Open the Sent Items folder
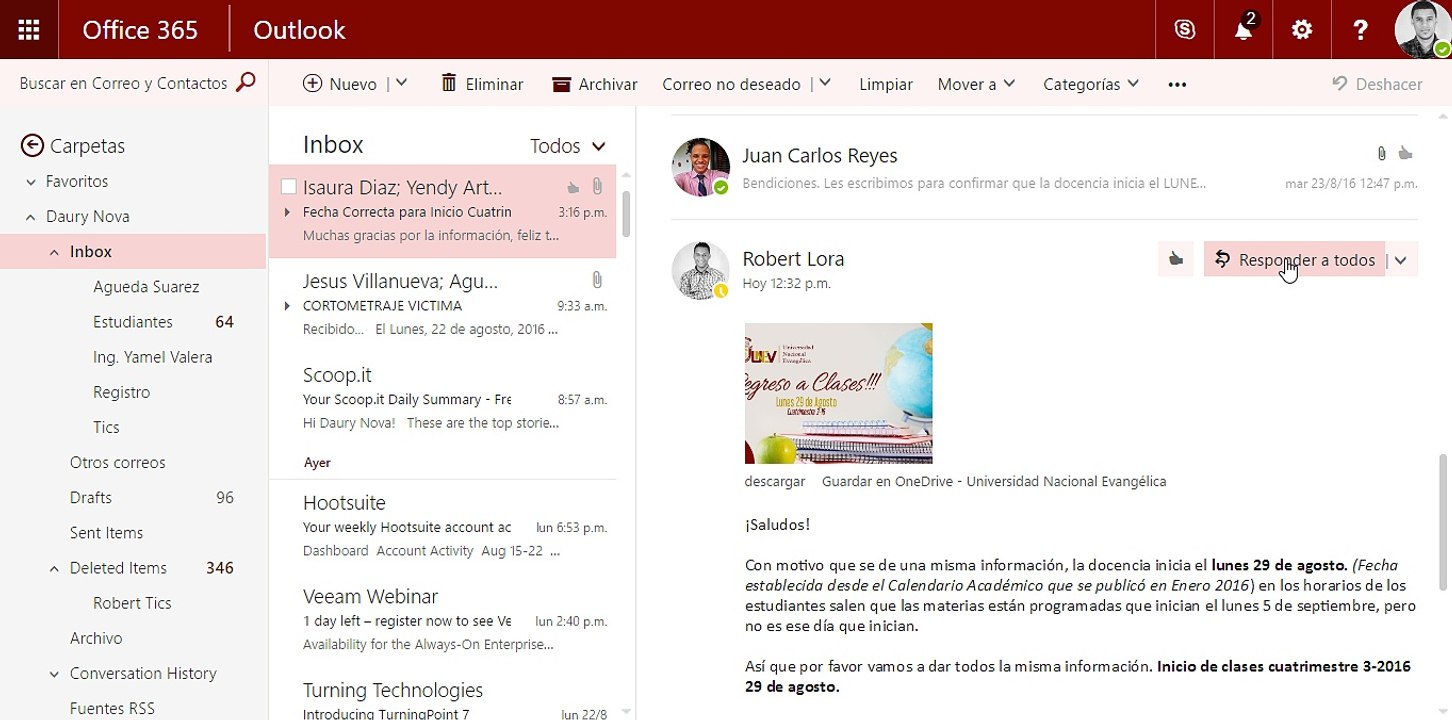1452x720 pixels. tap(106, 533)
